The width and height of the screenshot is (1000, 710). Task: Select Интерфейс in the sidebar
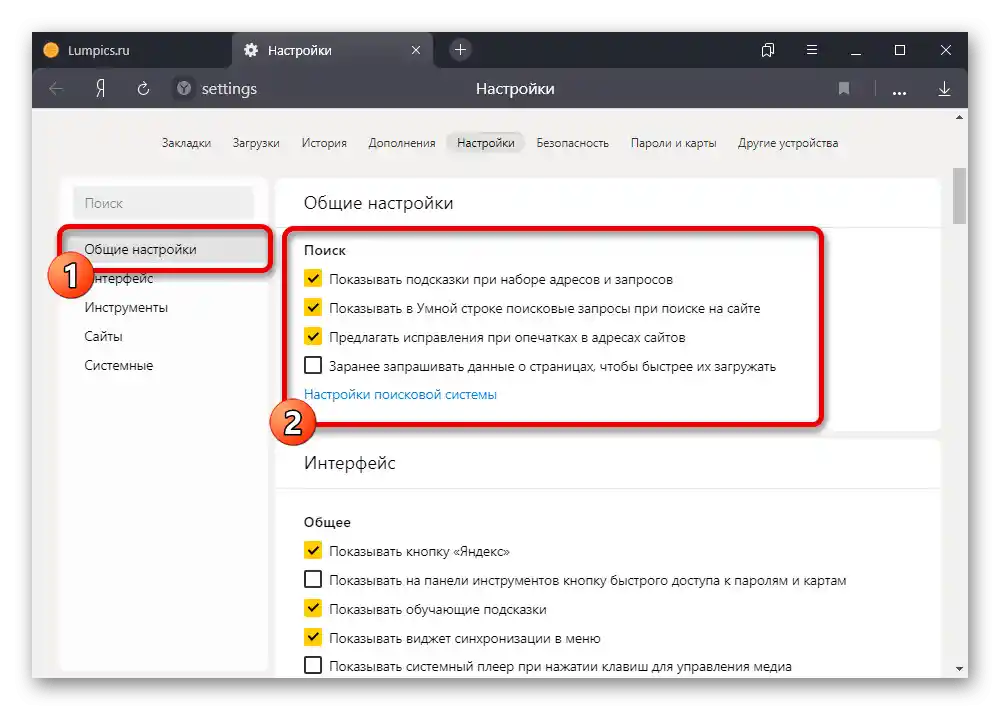pyautogui.click(x=122, y=278)
